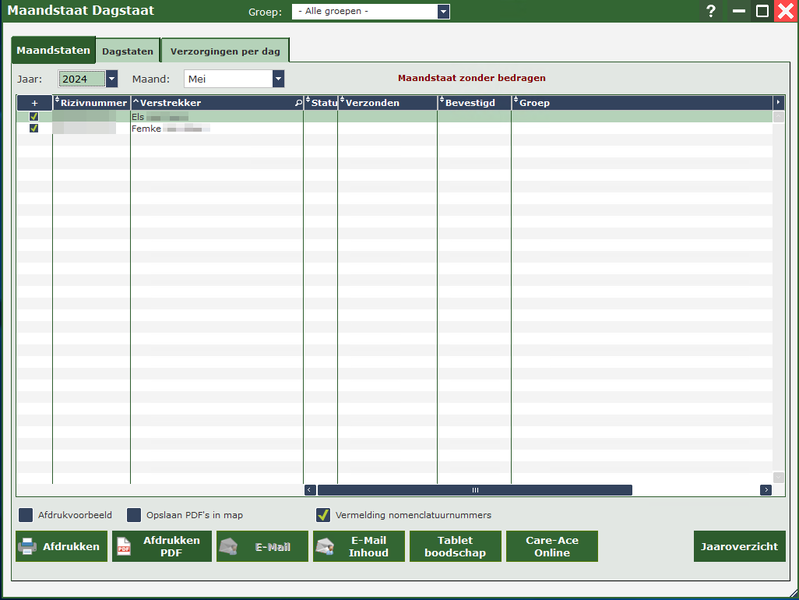Image resolution: width=799 pixels, height=600 pixels.
Task: Switch to the Dagstaten tab
Action: (x=128, y=50)
